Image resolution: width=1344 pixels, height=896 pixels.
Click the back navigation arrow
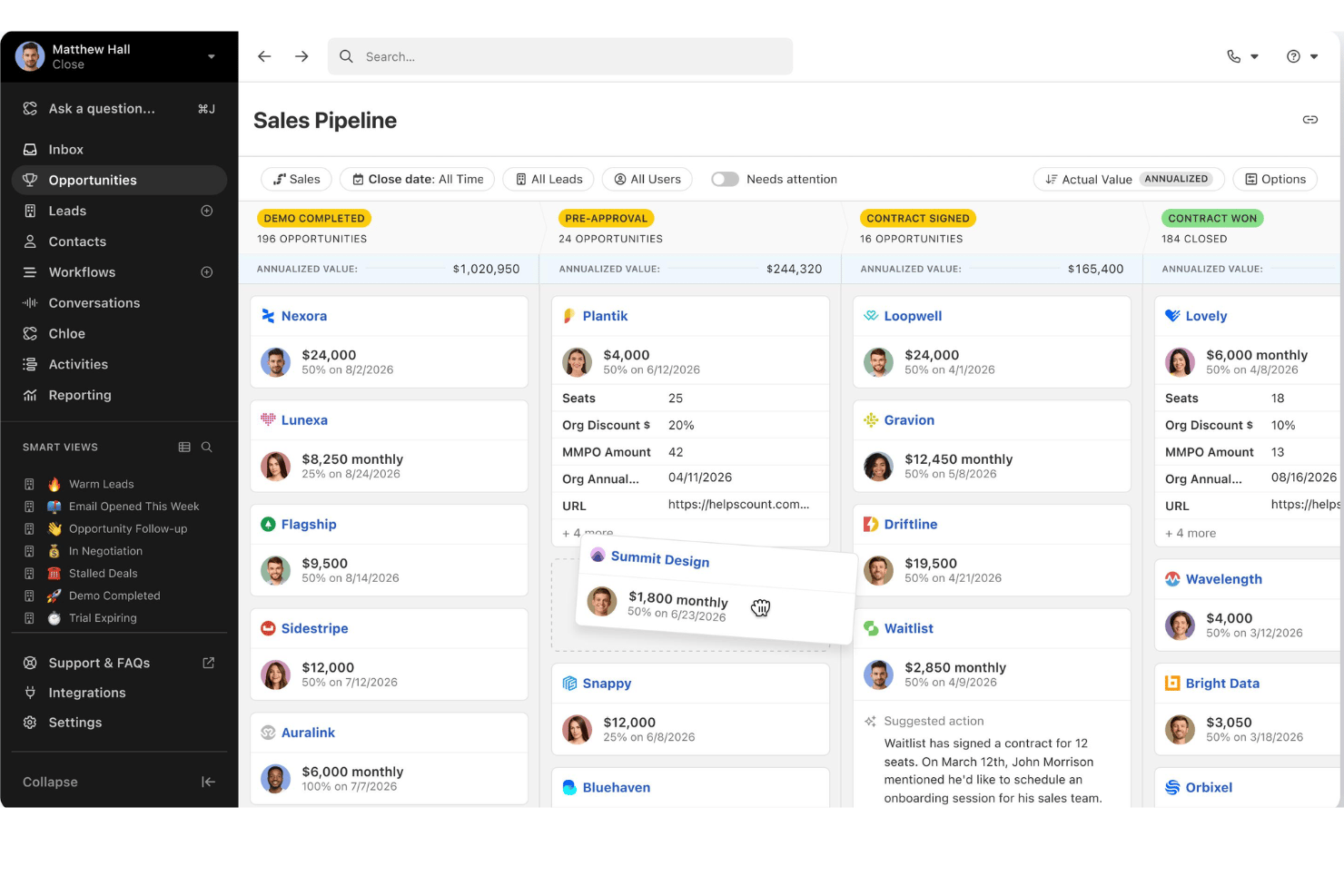tap(264, 56)
